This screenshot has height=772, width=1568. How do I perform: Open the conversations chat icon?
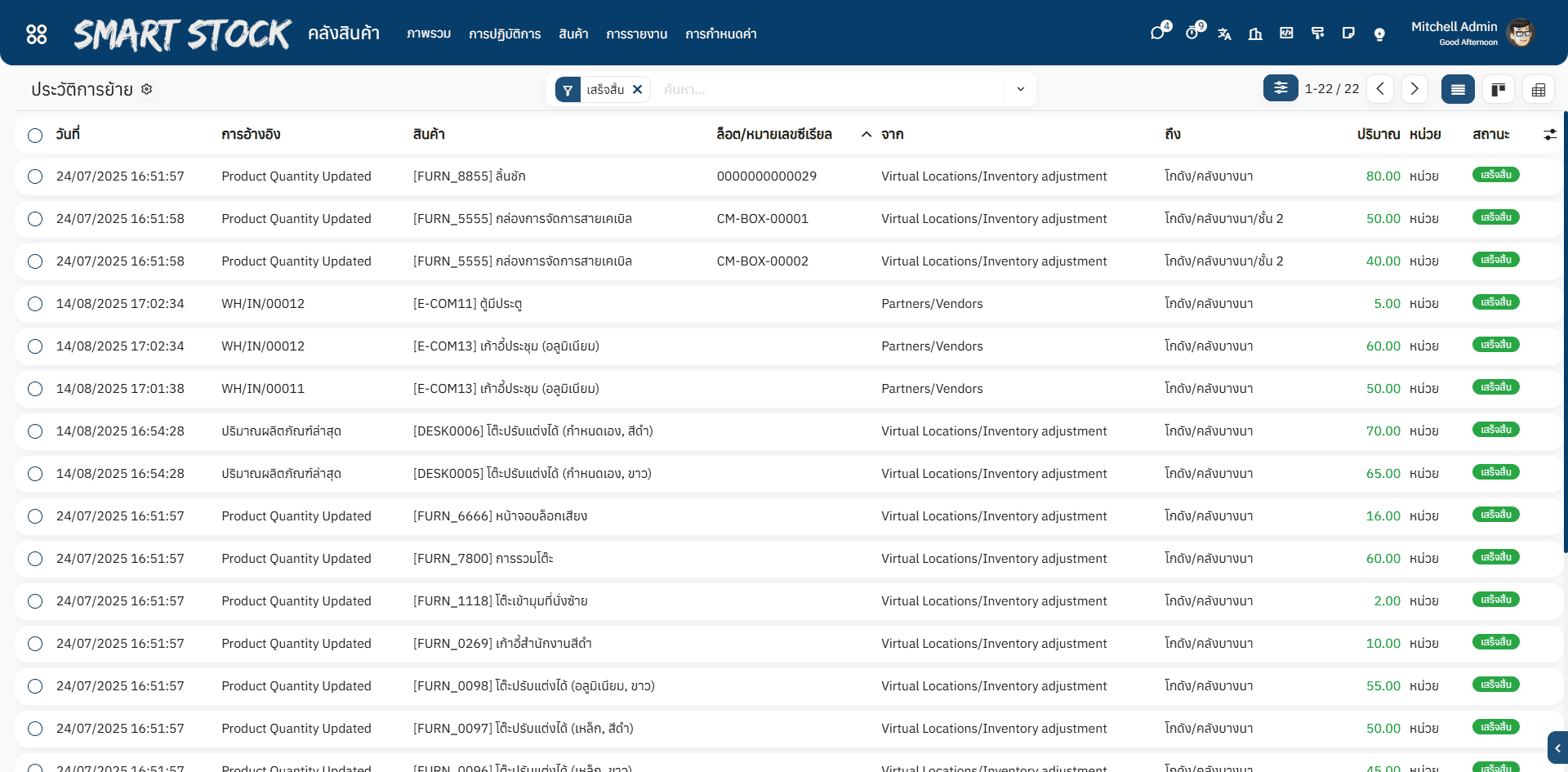point(1158,33)
